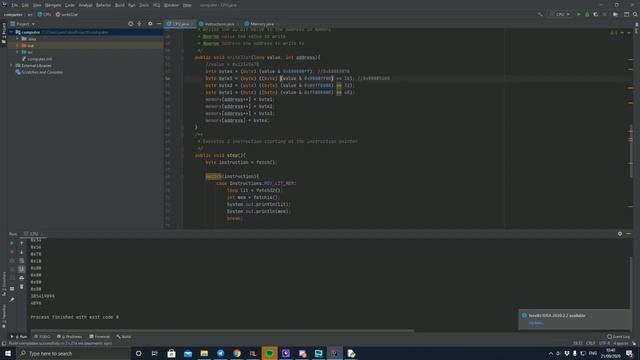Expand the src folder arrow

click(x=17, y=52)
